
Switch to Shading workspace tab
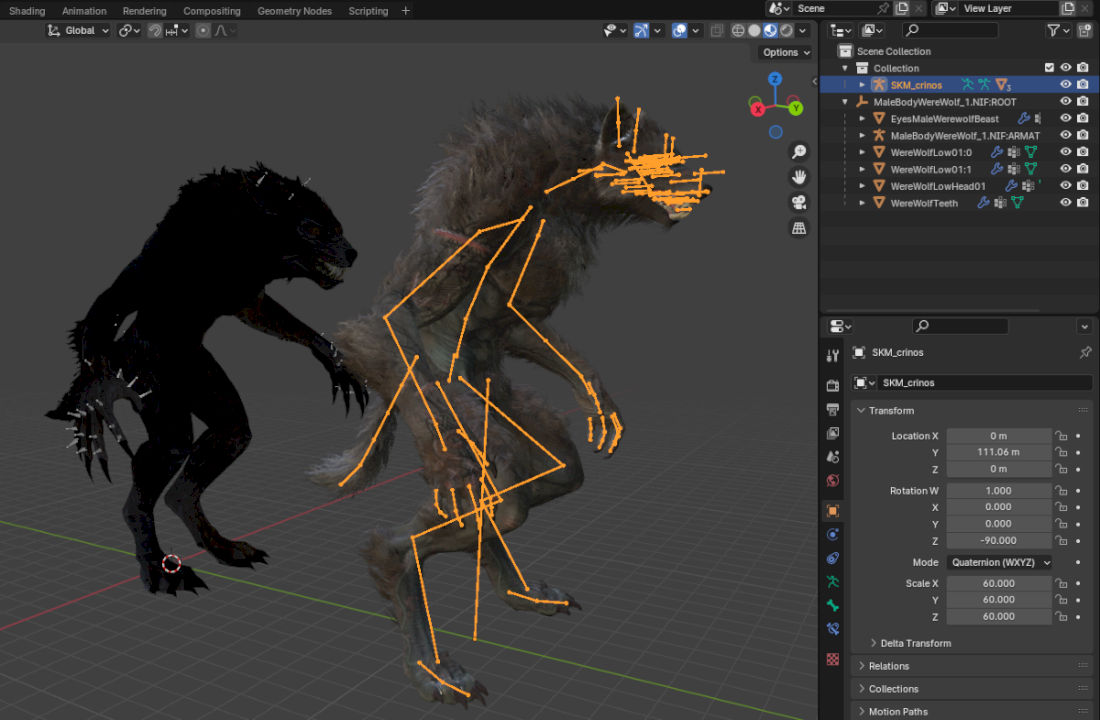coord(27,11)
